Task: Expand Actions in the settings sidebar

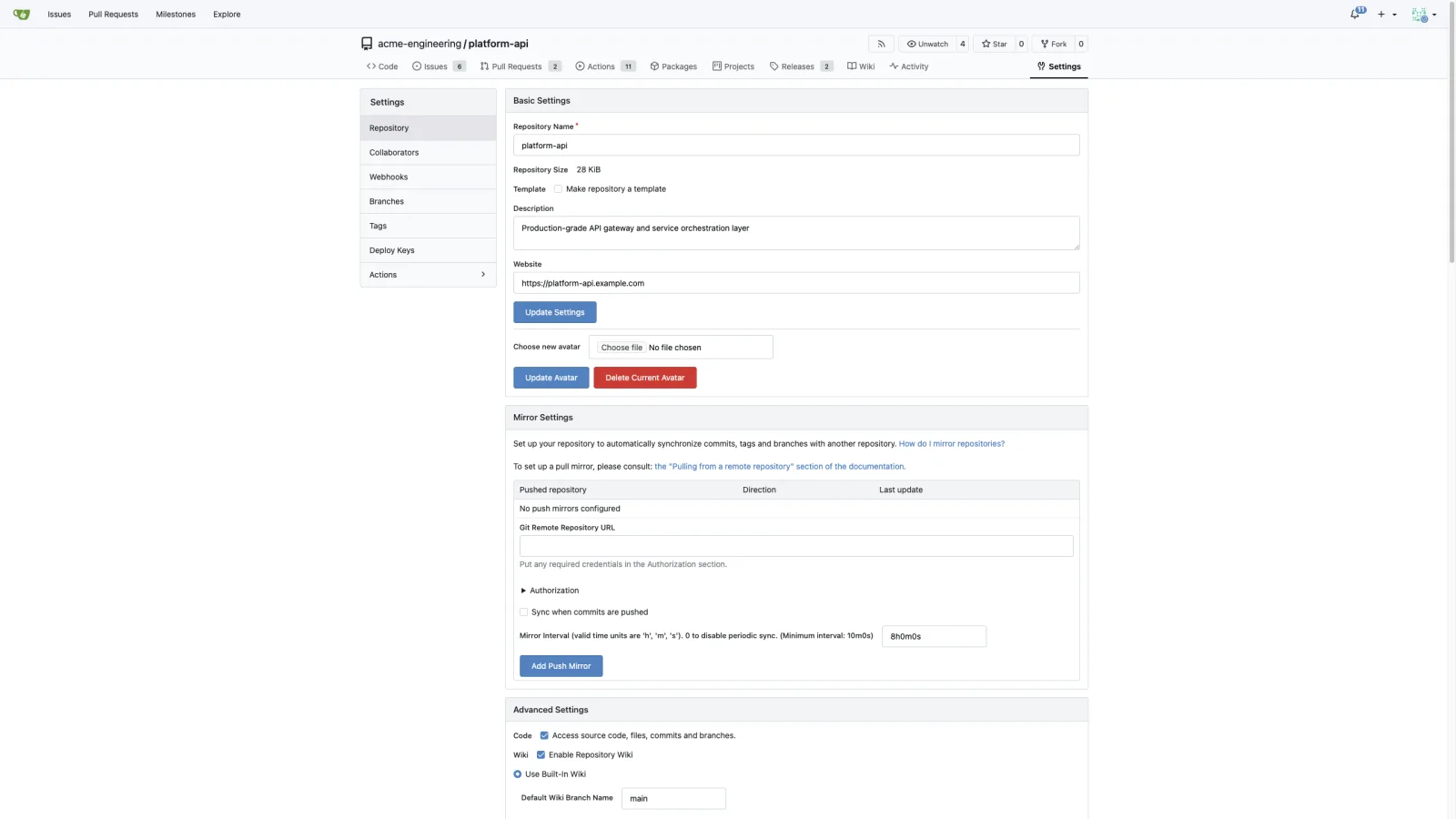Action: point(428,275)
